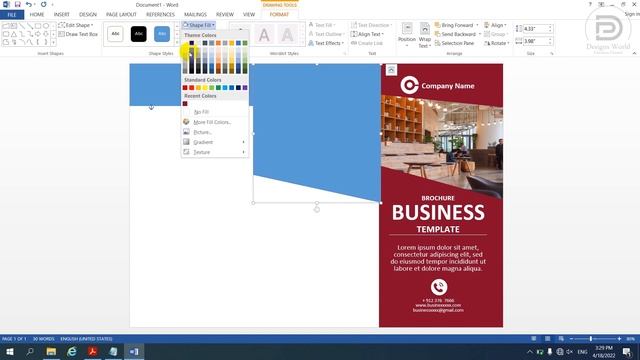The width and height of the screenshot is (640, 360).
Task: Choose green theme color in top row
Action: (245, 43)
